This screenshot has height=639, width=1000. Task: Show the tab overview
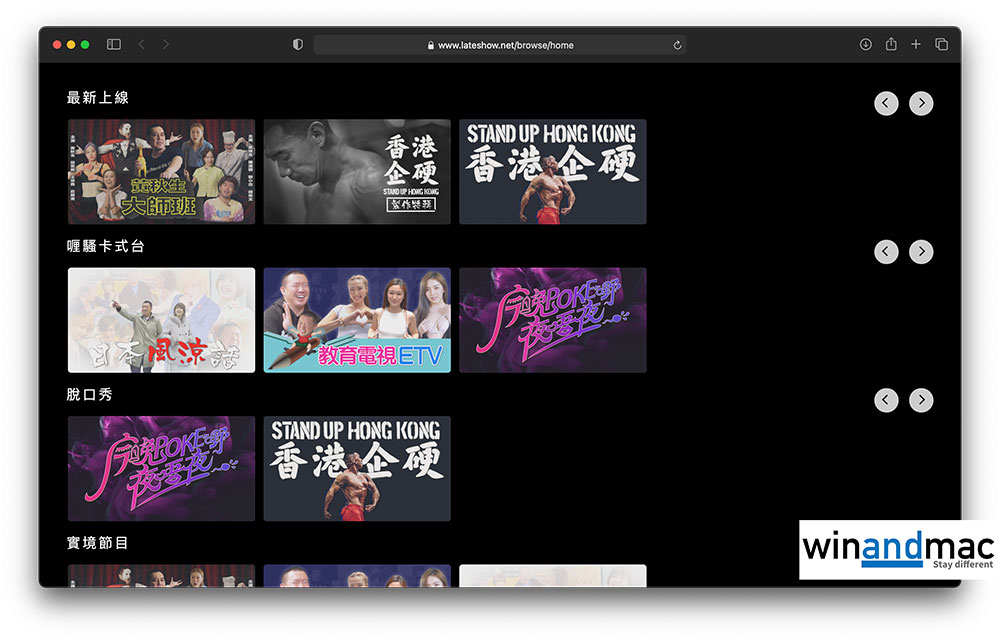[941, 44]
